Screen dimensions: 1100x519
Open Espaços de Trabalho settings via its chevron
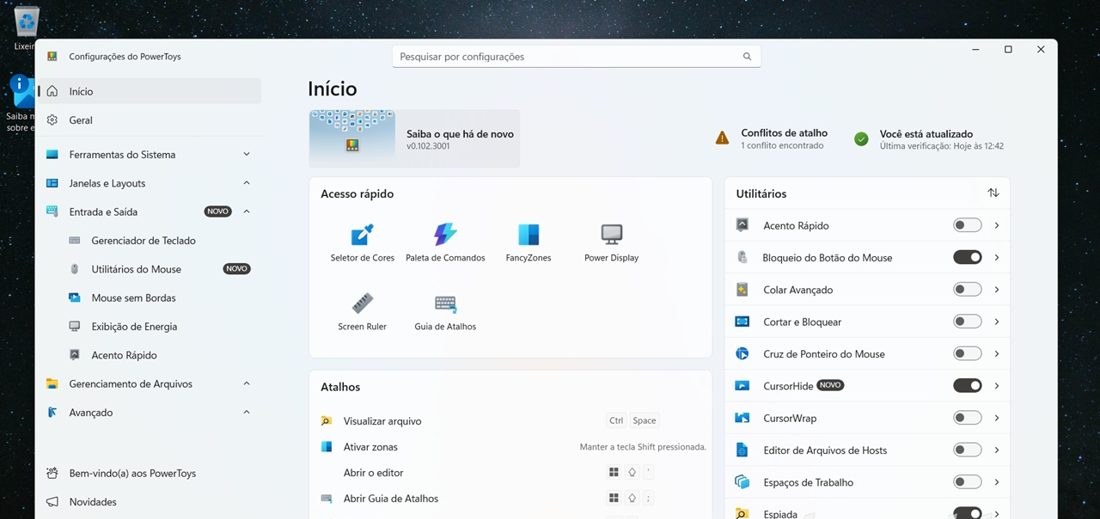[x=997, y=482]
